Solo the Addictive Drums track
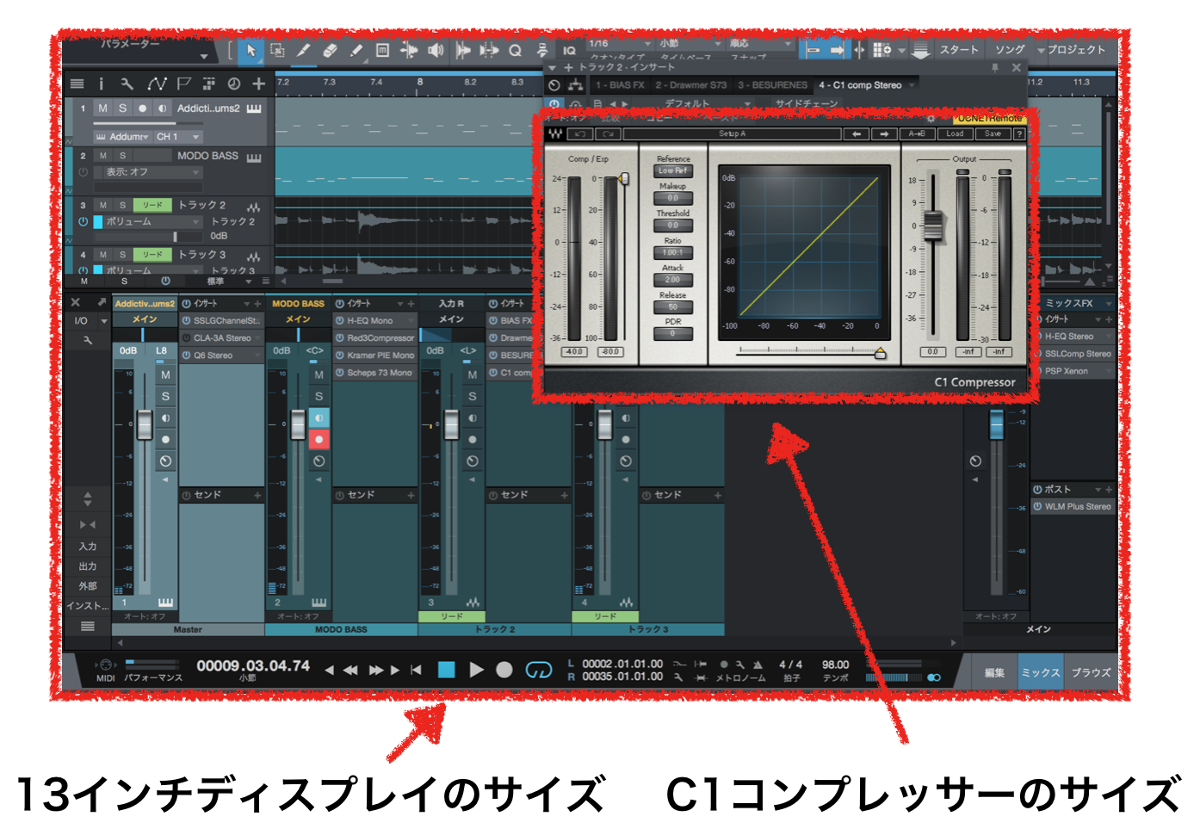Screen dimensions: 1200x835 coord(123,108)
